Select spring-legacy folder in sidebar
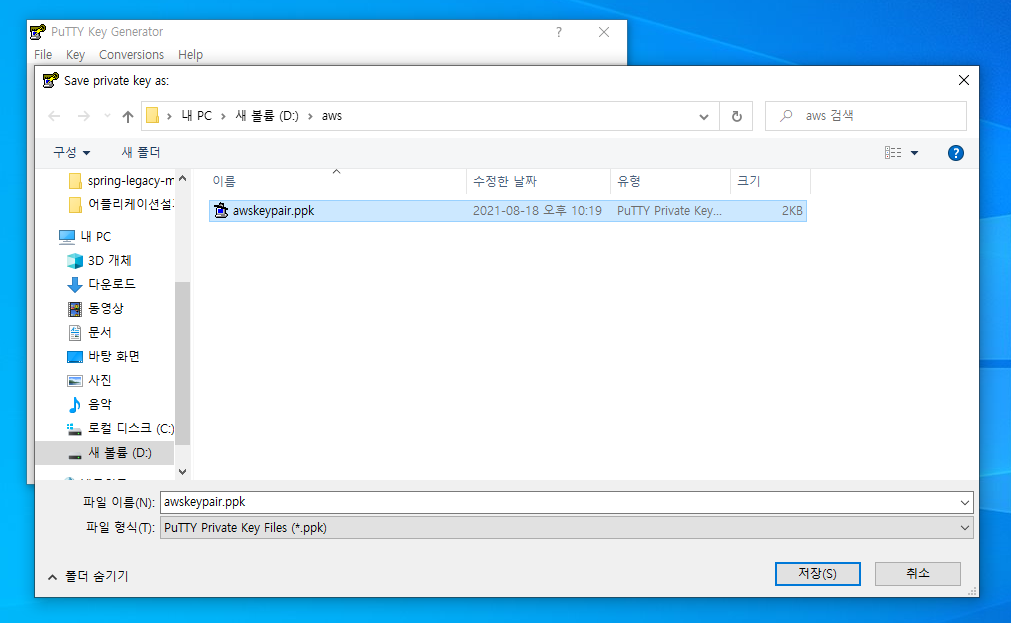 (x=121, y=181)
